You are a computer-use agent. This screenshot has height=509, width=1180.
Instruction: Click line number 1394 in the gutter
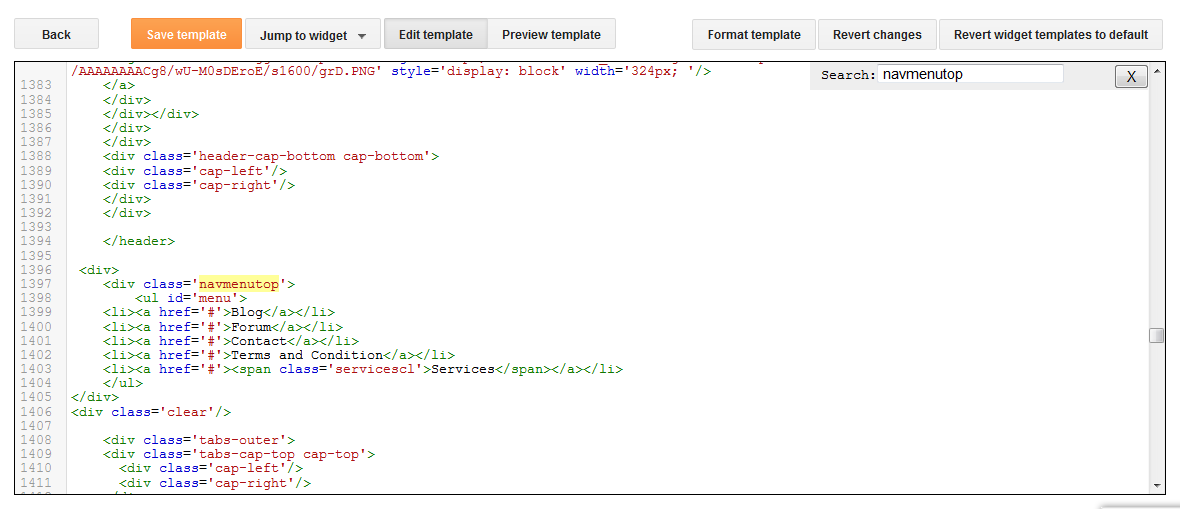point(37,241)
